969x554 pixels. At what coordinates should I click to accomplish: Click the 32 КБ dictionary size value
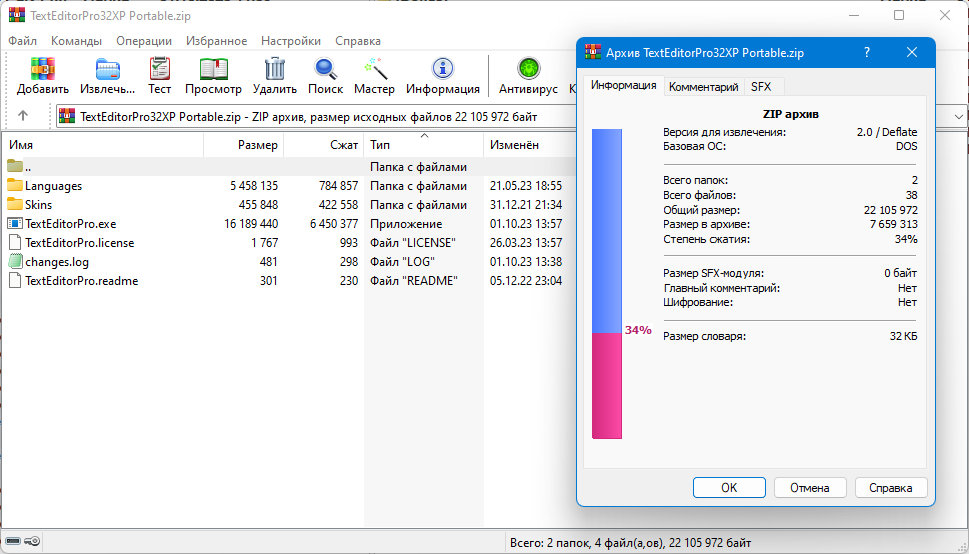tap(903, 336)
